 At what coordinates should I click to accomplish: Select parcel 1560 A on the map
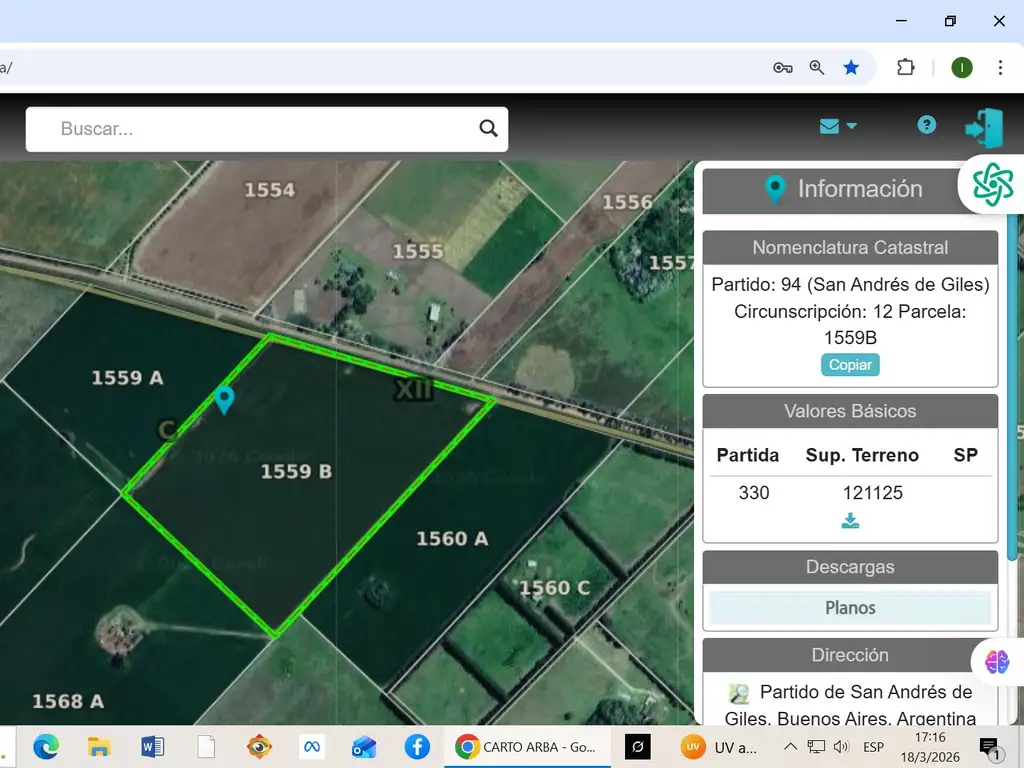(x=452, y=539)
